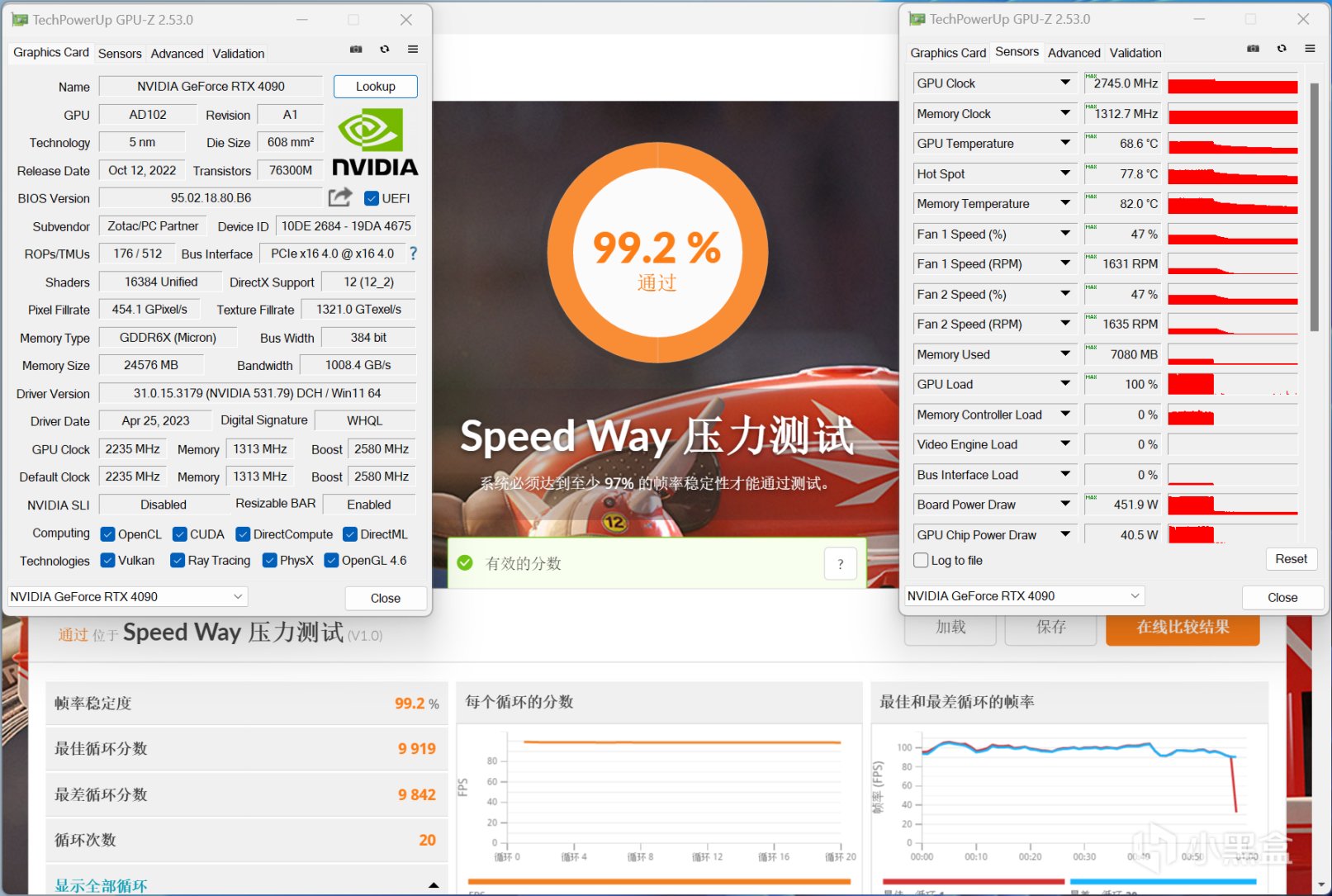Click Close button in left GPU-Z window
1332x896 pixels.
tap(386, 598)
